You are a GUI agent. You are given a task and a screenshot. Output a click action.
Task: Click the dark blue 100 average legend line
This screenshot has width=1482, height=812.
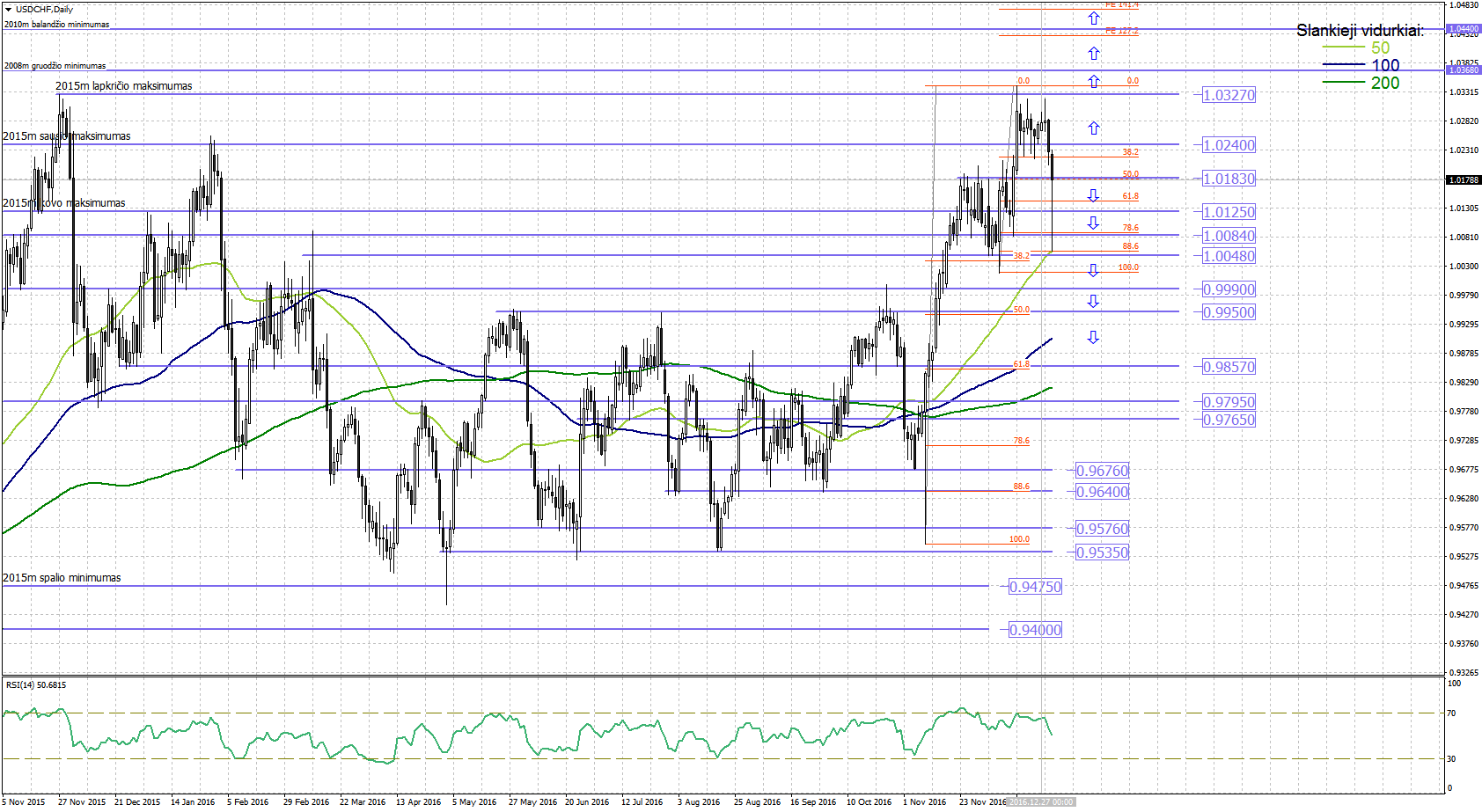[x=1344, y=65]
